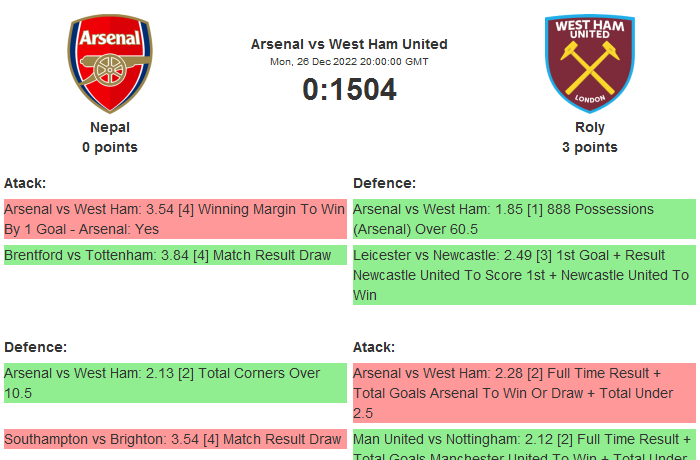Select the Leicester vs Newcastle bet row
Image resolution: width=700 pixels, height=460 pixels.
[x=524, y=274]
